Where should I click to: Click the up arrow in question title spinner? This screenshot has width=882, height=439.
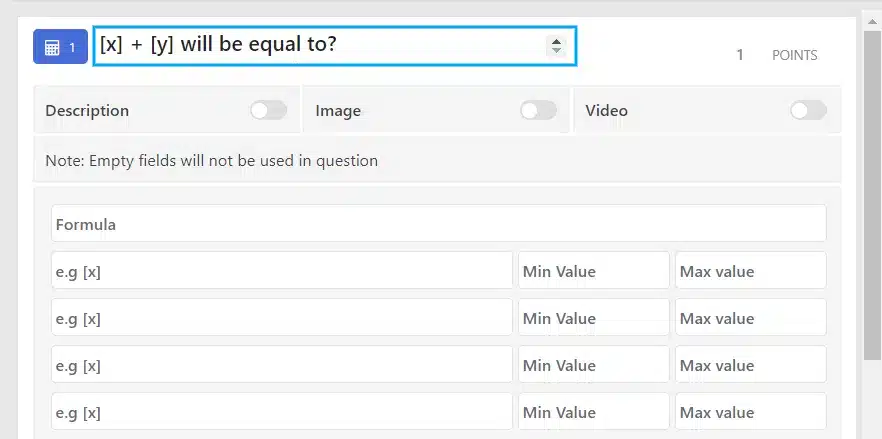click(x=556, y=42)
